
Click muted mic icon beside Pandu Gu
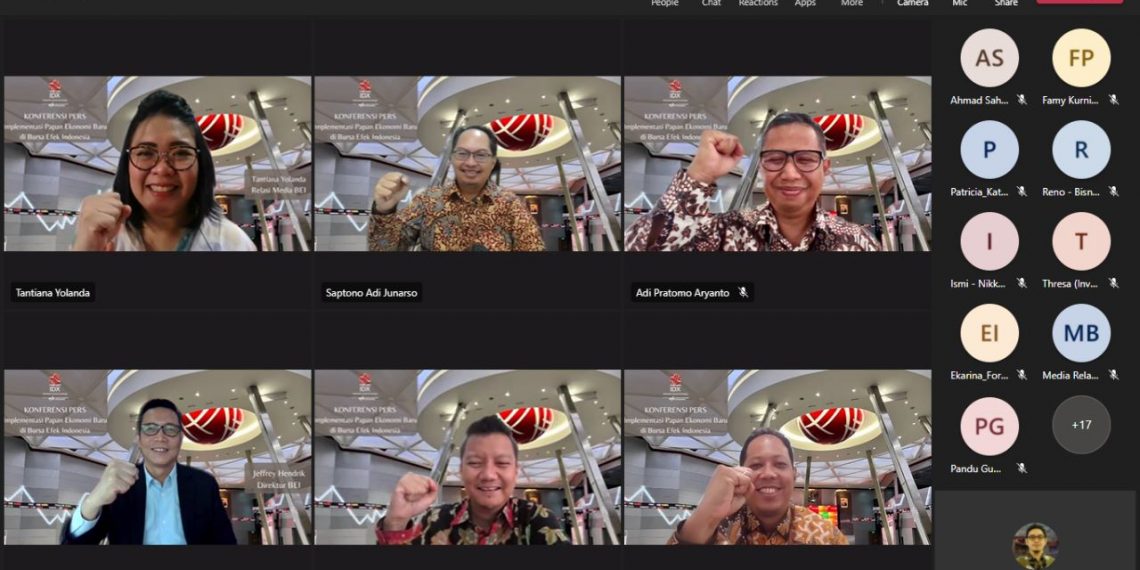(1021, 467)
